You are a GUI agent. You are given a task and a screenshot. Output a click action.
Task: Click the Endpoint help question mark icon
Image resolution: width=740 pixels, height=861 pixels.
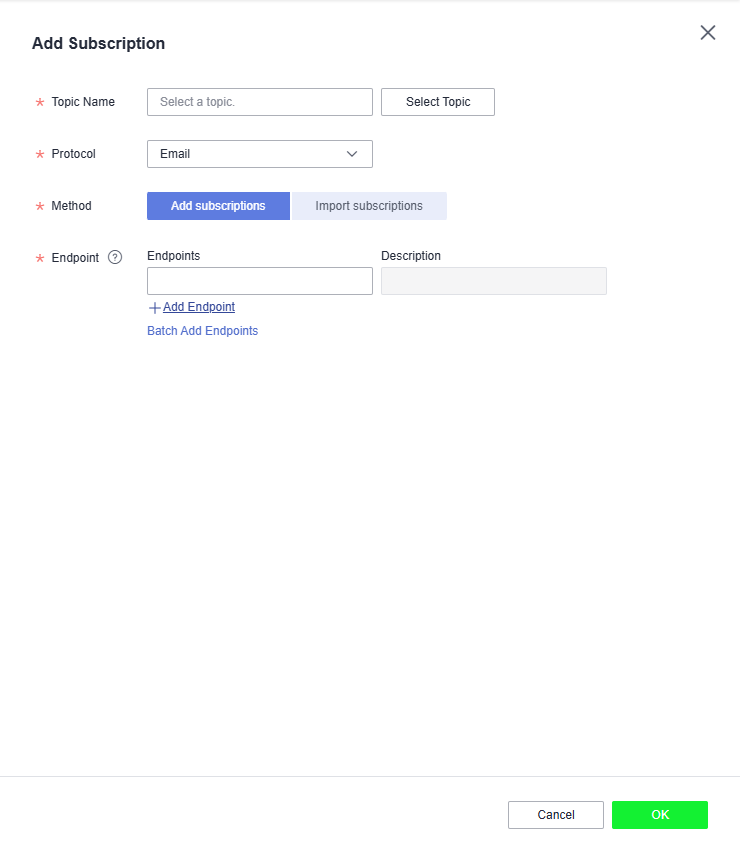pyautogui.click(x=115, y=257)
